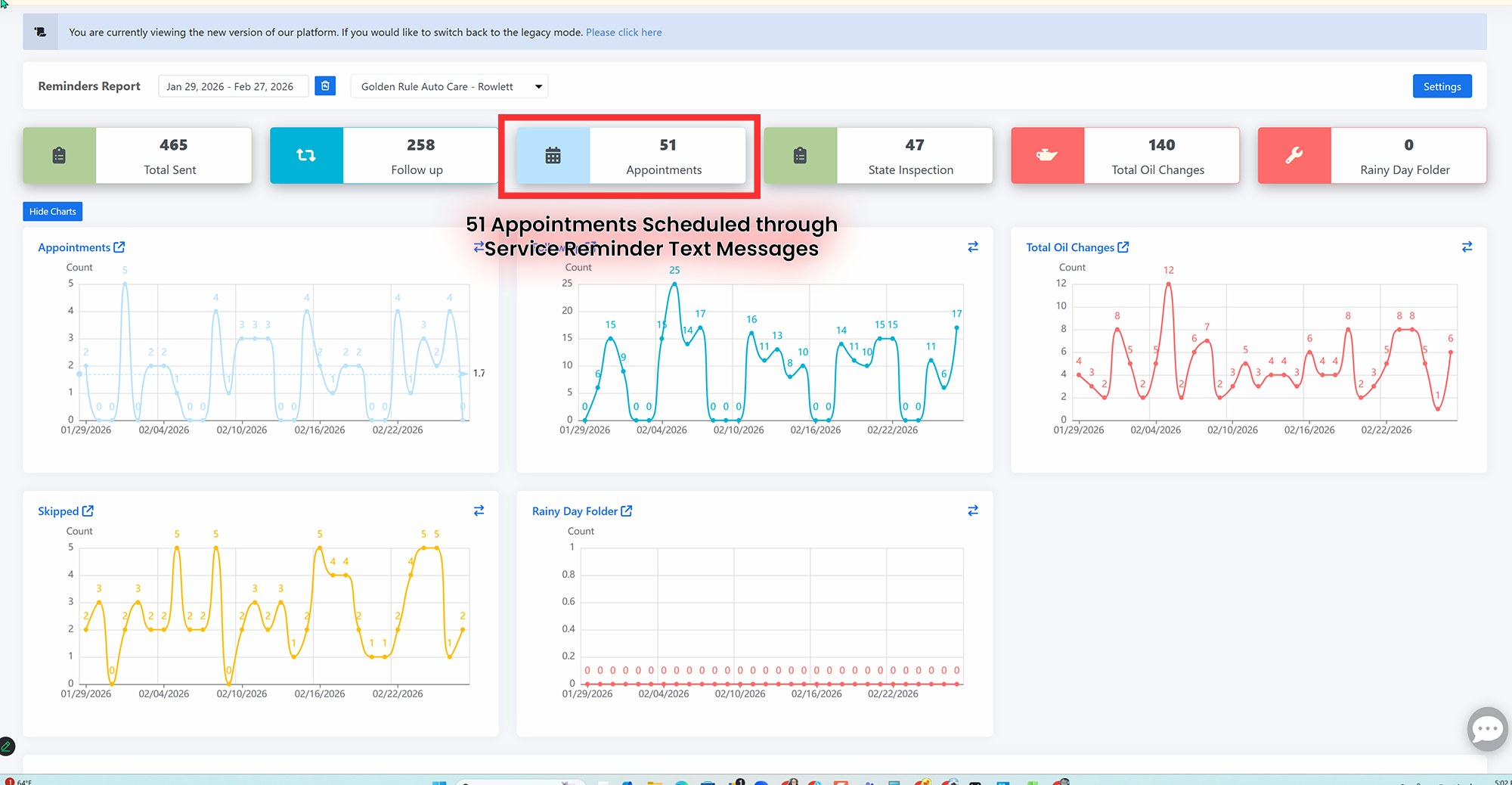This screenshot has width=1512, height=785.
Task: Open the Skipped chart external link icon
Action: 88,511
